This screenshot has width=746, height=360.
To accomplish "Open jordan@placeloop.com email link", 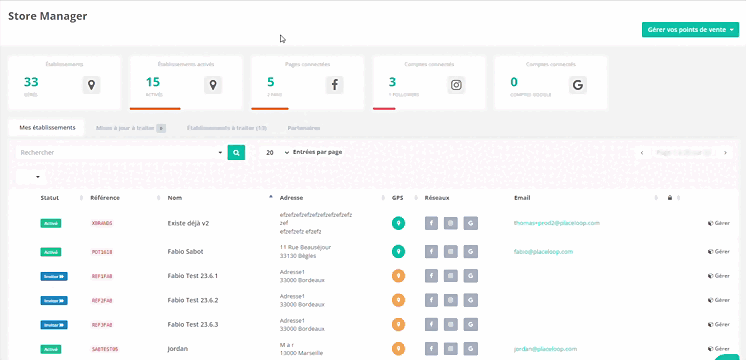I will pyautogui.click(x=545, y=349).
